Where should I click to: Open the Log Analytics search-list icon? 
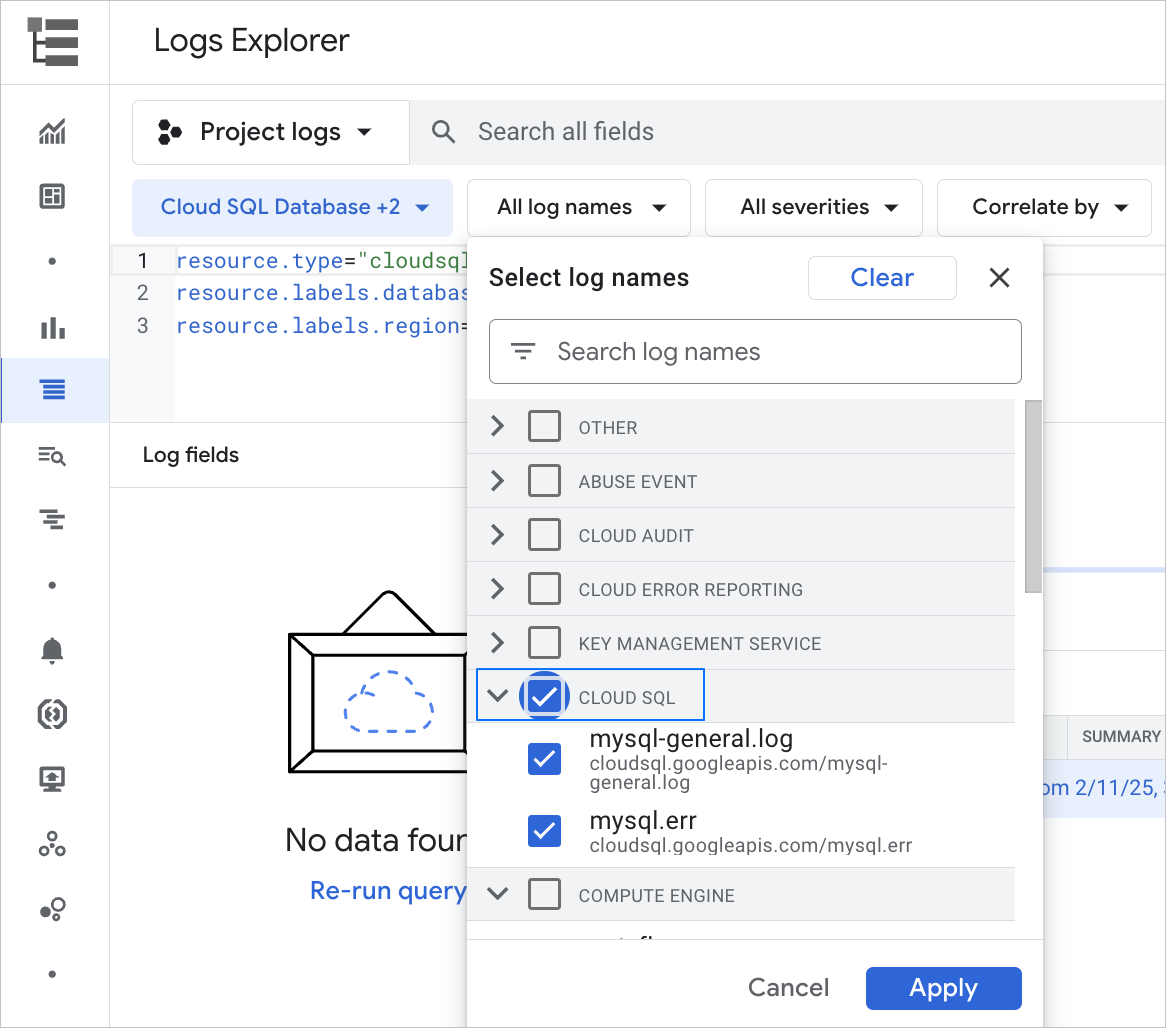pyautogui.click(x=52, y=456)
